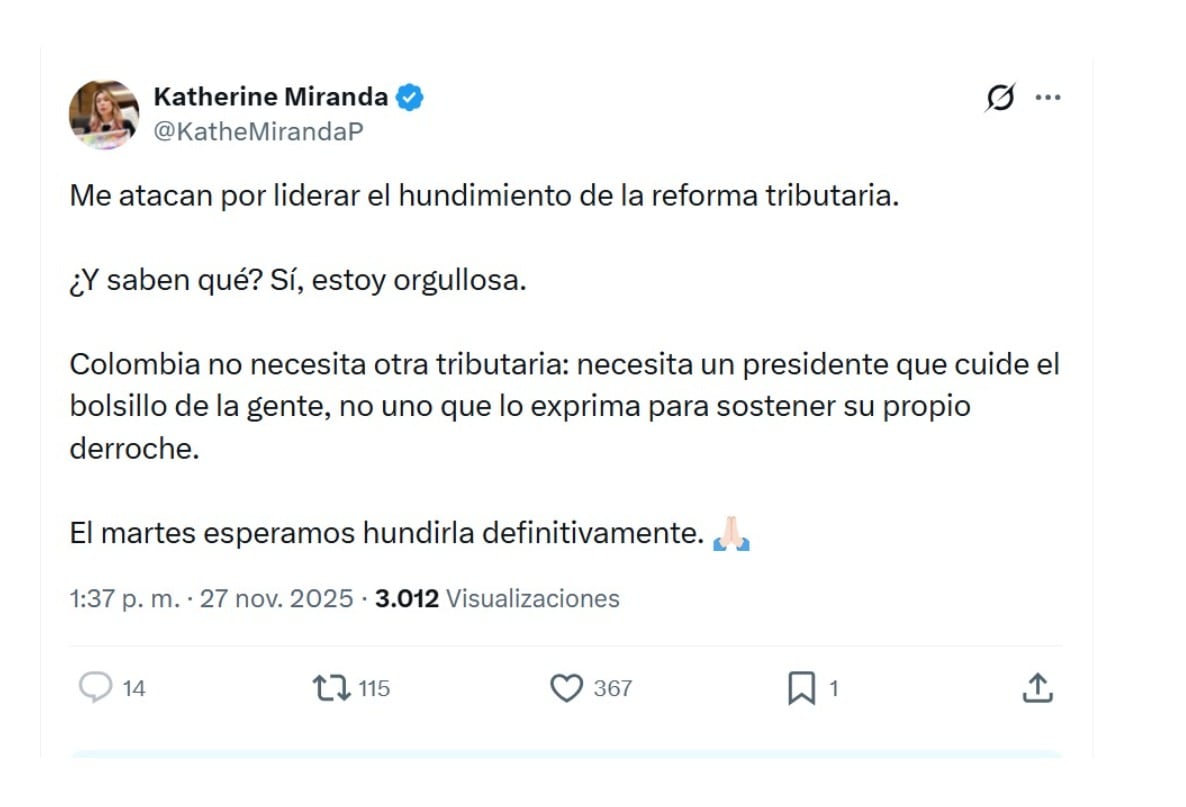Like the tweet using the heart icon
The image size is (1186, 807).
(x=568, y=688)
